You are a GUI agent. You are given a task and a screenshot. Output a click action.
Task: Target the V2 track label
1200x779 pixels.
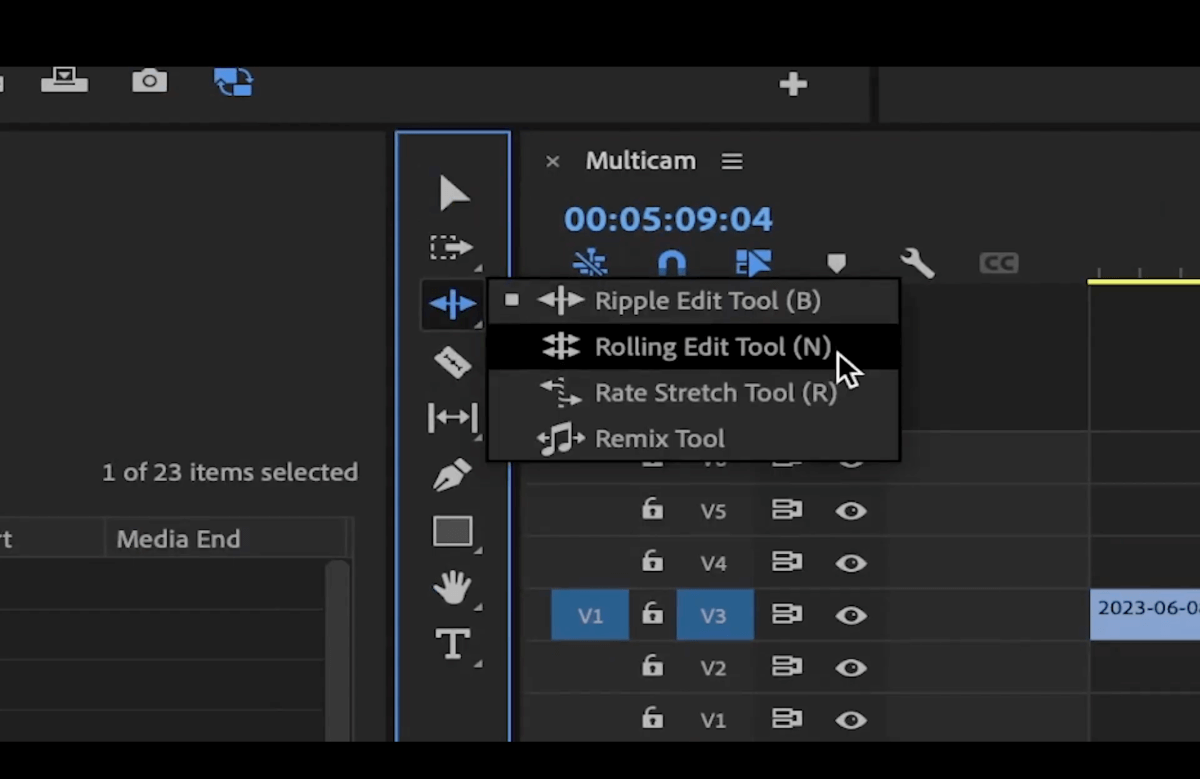713,667
